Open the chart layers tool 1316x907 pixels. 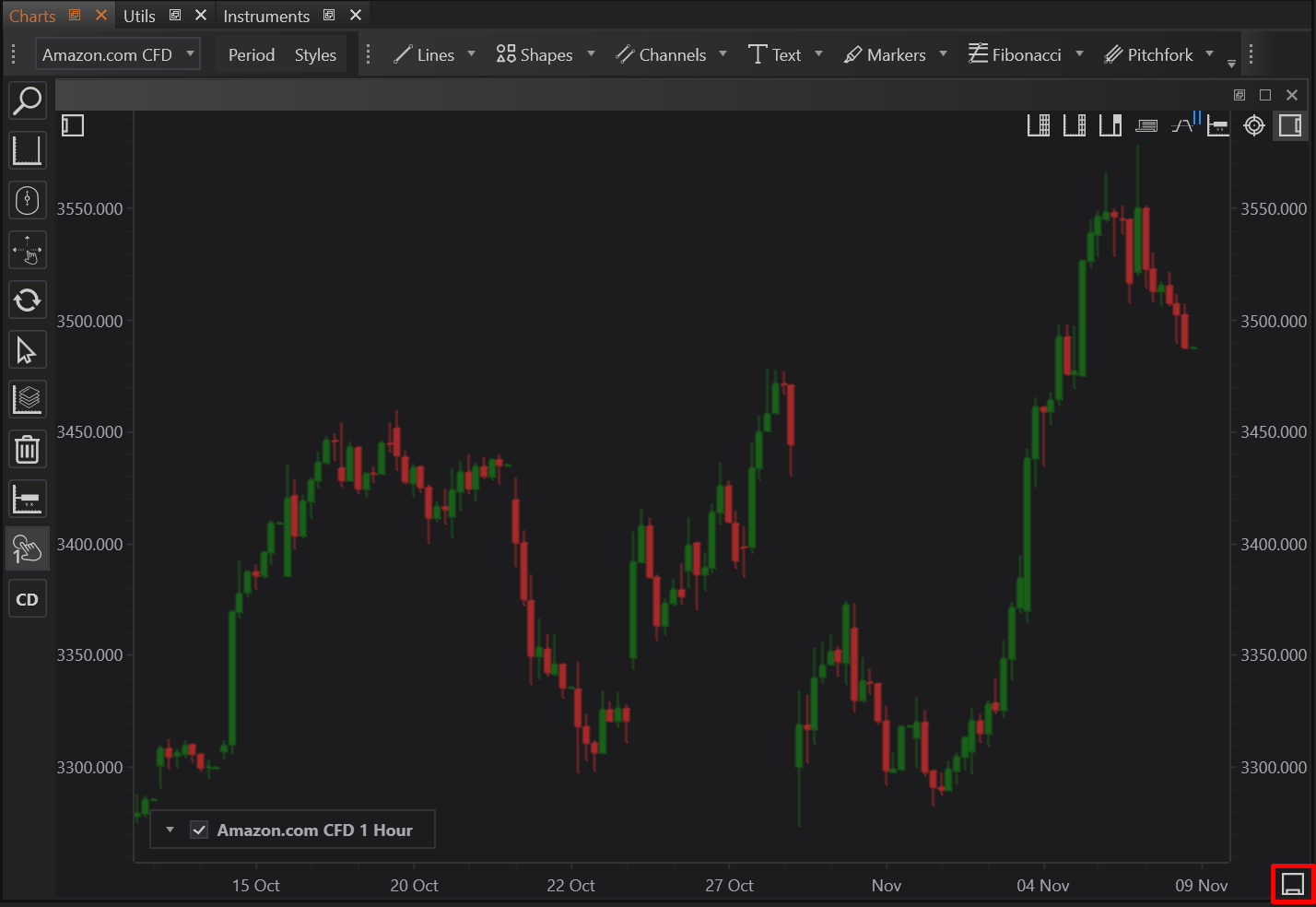point(27,400)
